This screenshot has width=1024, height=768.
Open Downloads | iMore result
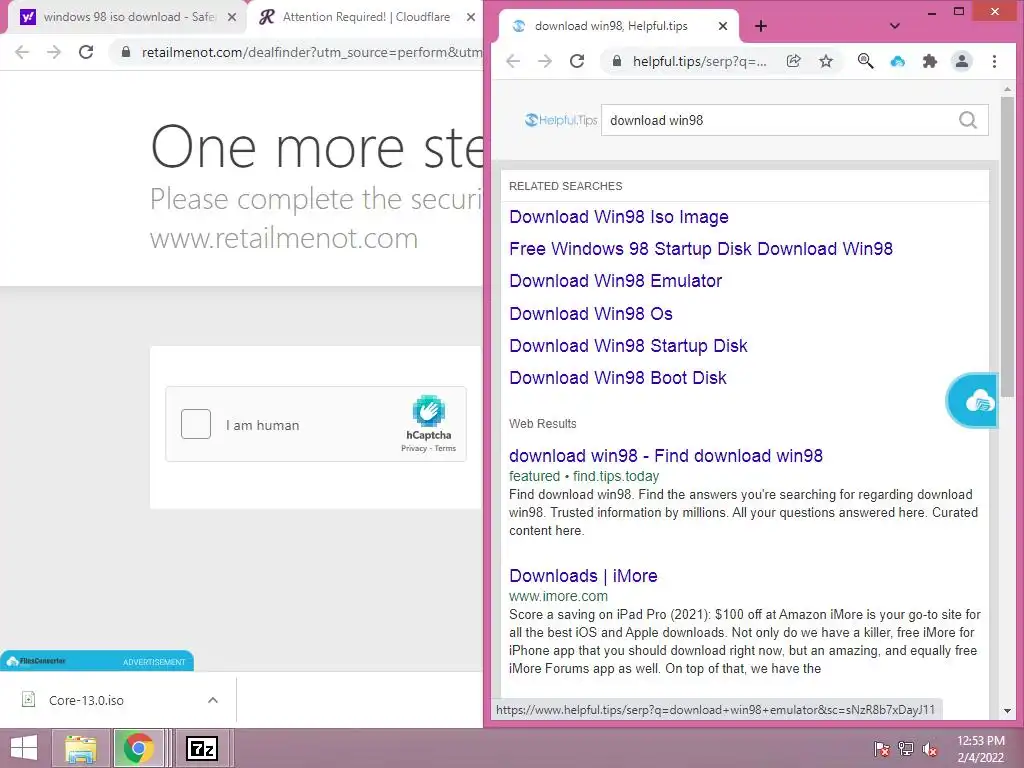[583, 575]
